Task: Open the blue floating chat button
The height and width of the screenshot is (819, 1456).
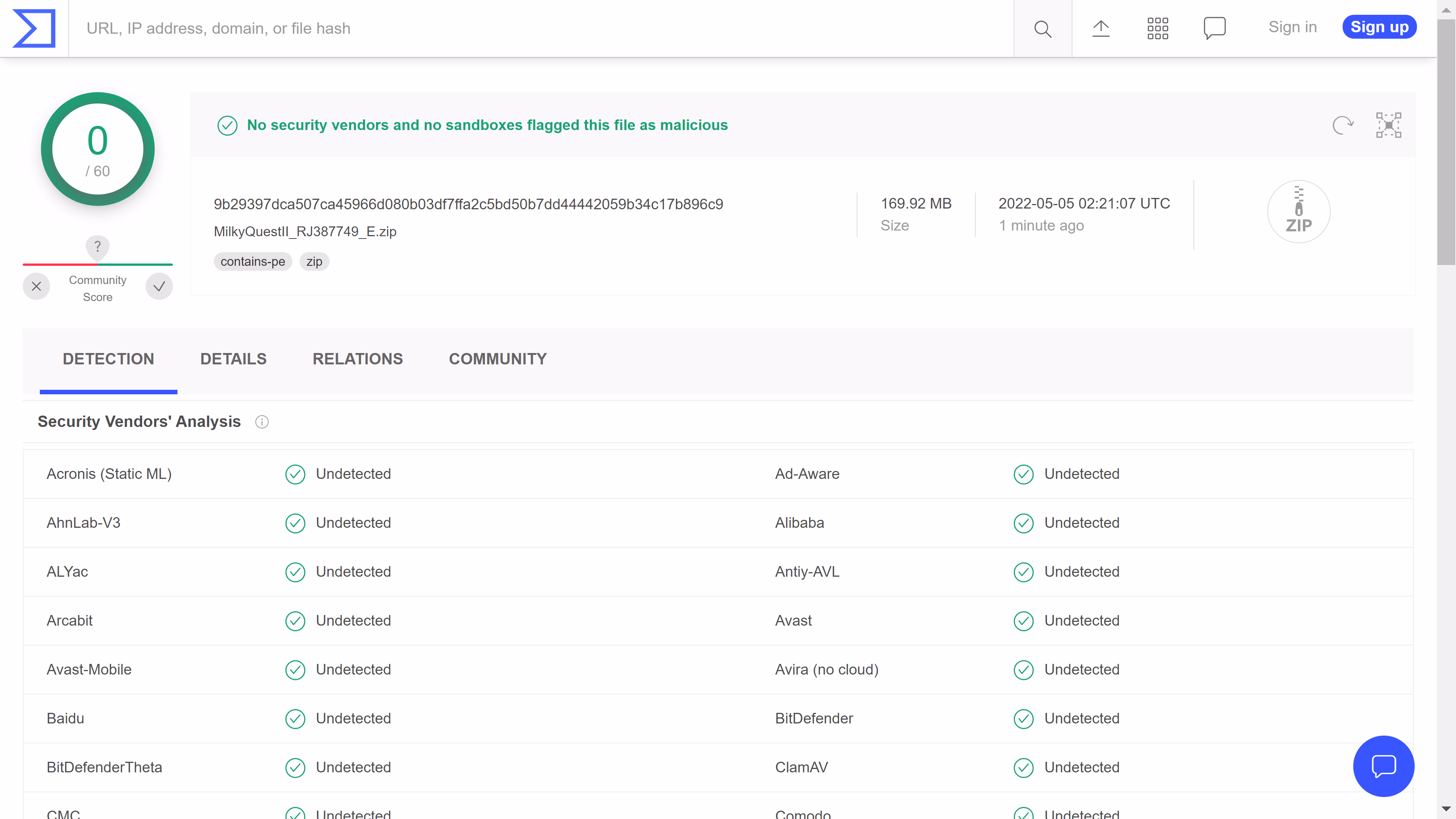Action: (x=1384, y=766)
